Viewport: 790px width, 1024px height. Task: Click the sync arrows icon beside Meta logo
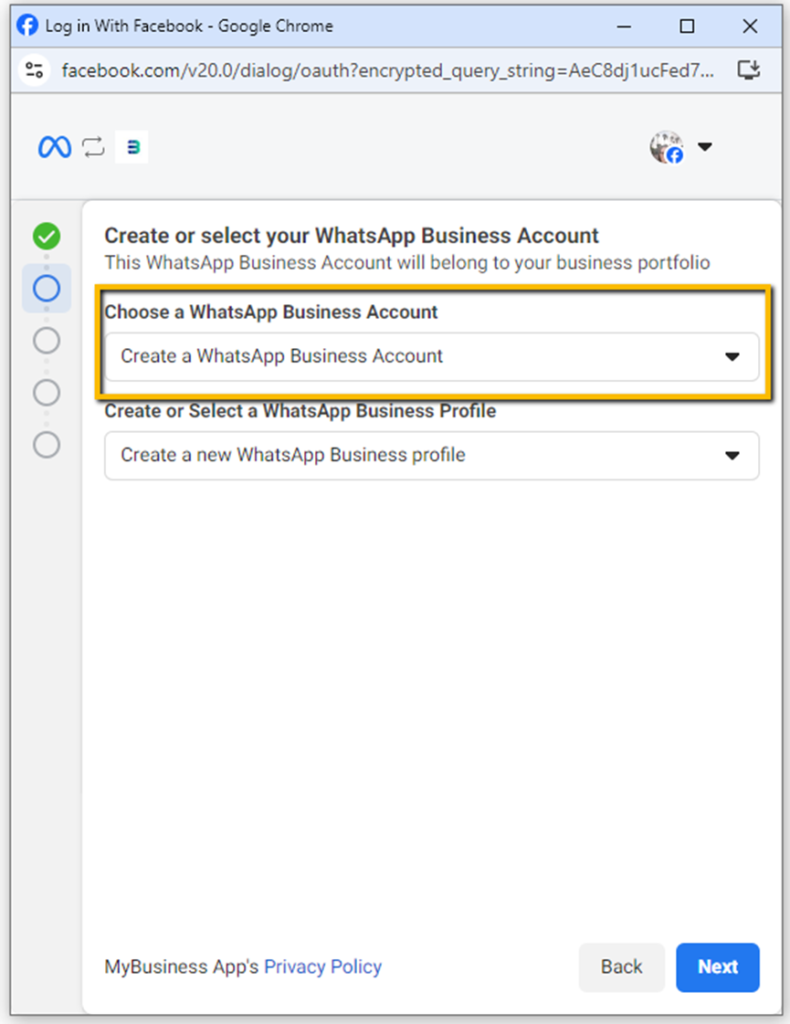[x=93, y=147]
